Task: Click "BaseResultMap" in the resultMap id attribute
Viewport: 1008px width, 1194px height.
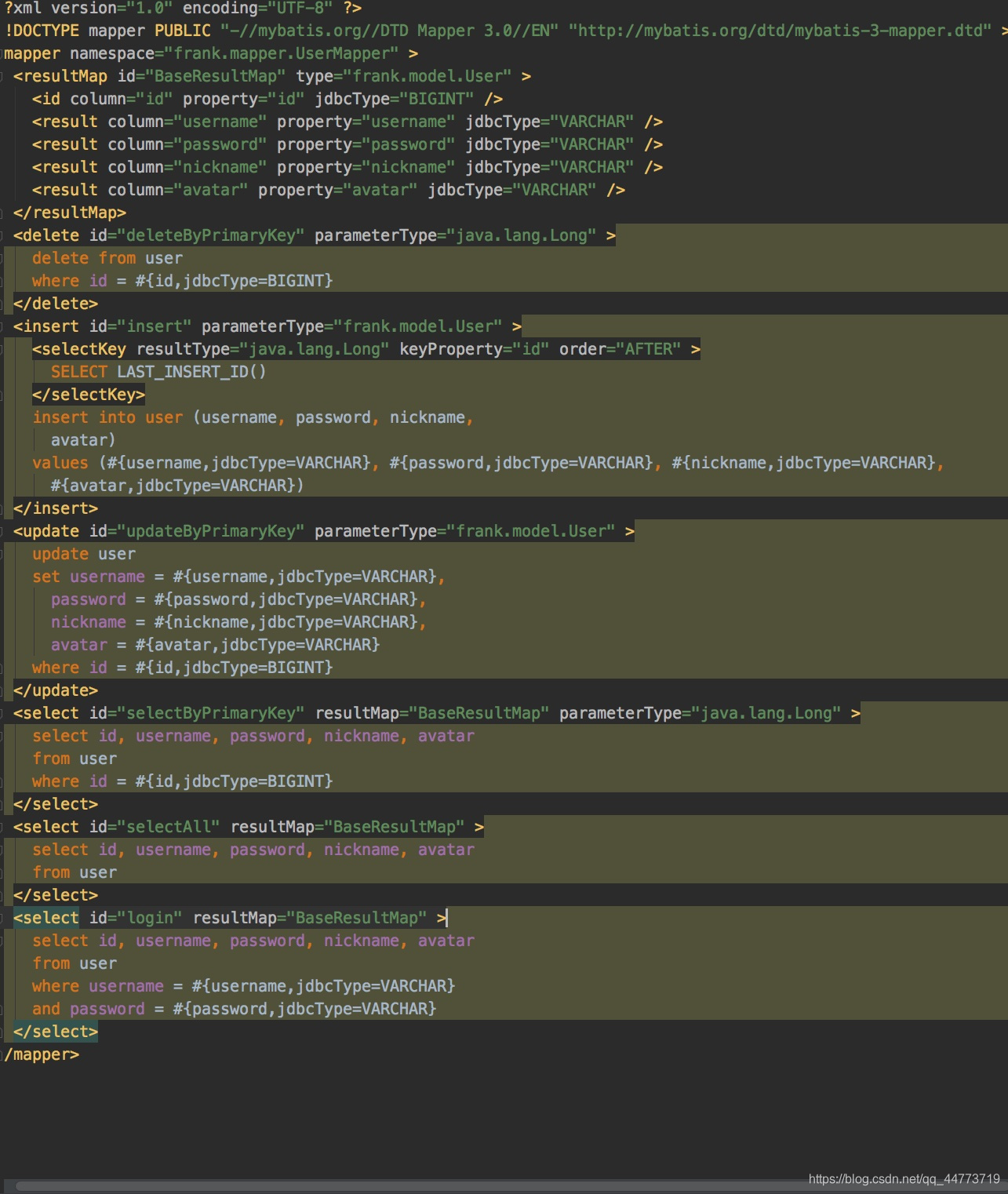Action: point(216,76)
